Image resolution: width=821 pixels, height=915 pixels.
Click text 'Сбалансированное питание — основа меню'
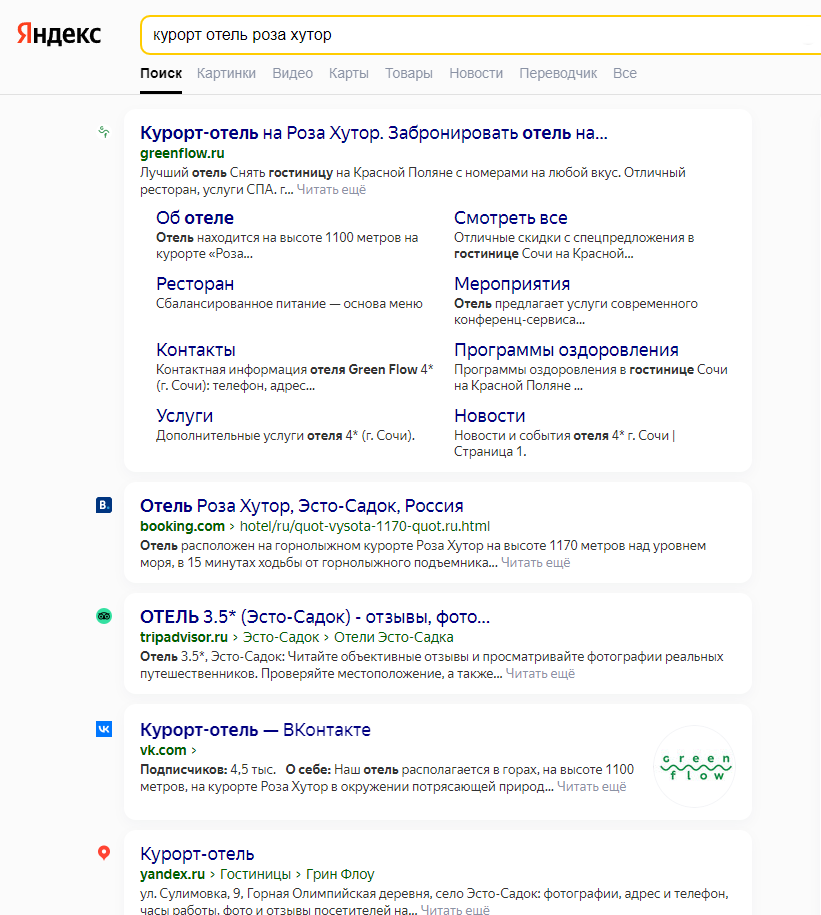coord(289,303)
